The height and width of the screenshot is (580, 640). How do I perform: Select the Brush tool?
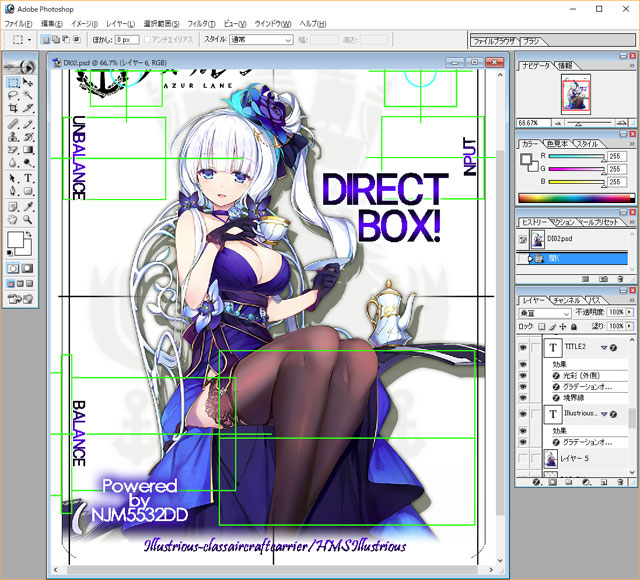point(28,124)
